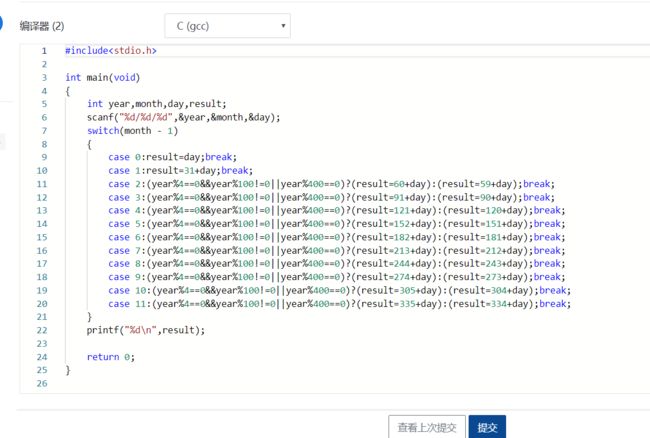Click the case 11 code line
Screen dimensions: 650x438
(340, 304)
